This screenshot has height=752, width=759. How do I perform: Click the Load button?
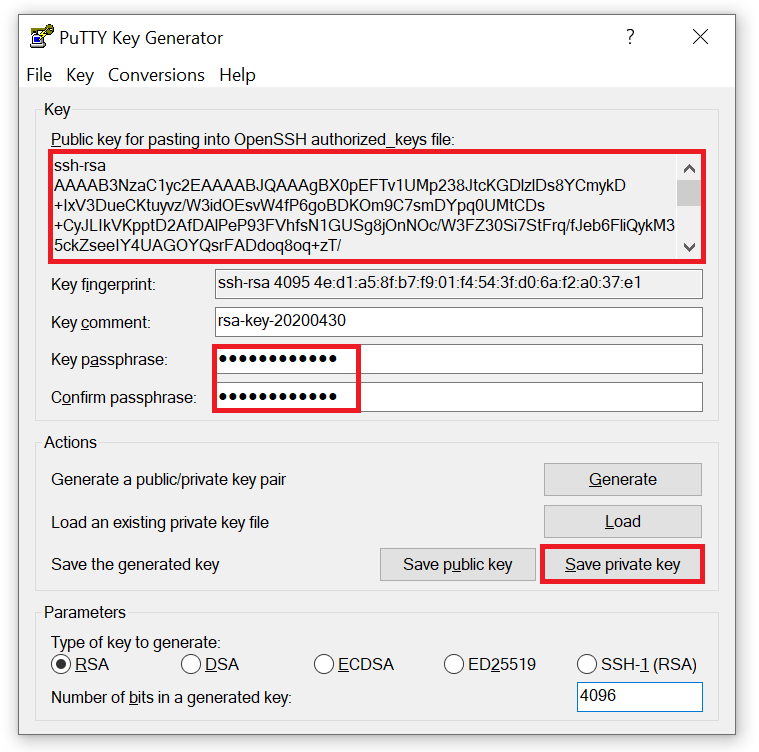(x=622, y=521)
